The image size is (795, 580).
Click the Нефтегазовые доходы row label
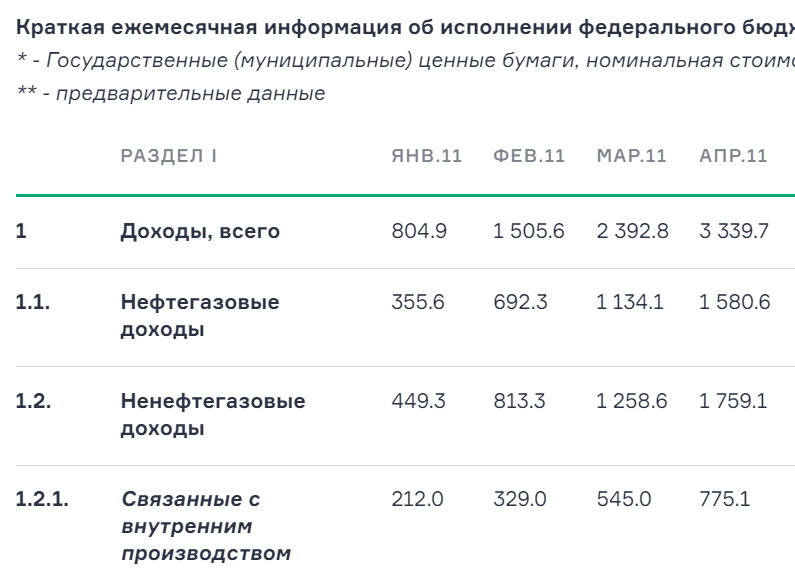click(200, 315)
